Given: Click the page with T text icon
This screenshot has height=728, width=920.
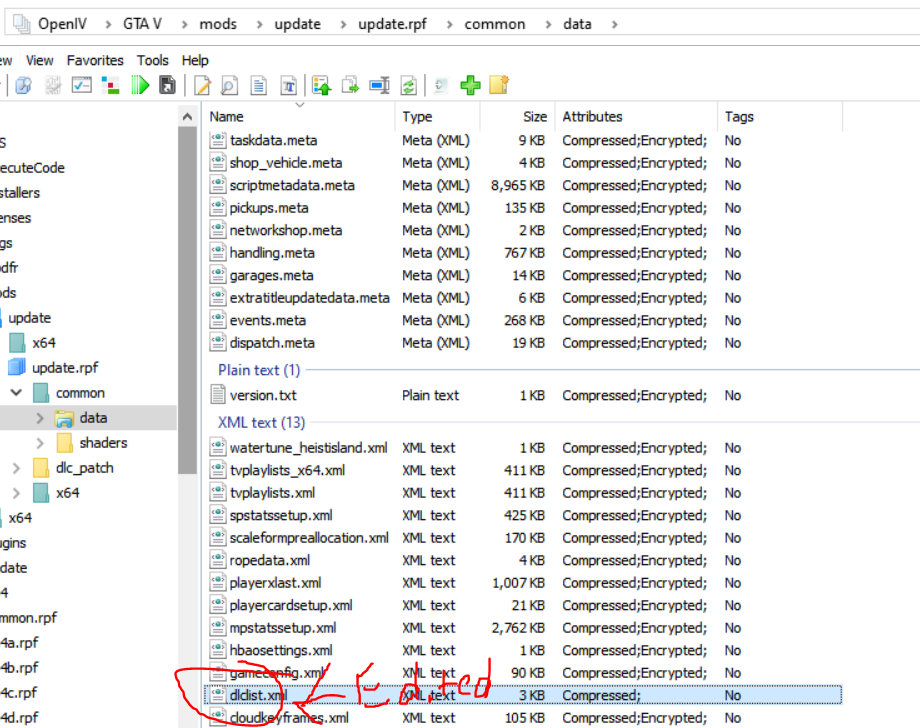Looking at the screenshot, I should click(x=288, y=86).
